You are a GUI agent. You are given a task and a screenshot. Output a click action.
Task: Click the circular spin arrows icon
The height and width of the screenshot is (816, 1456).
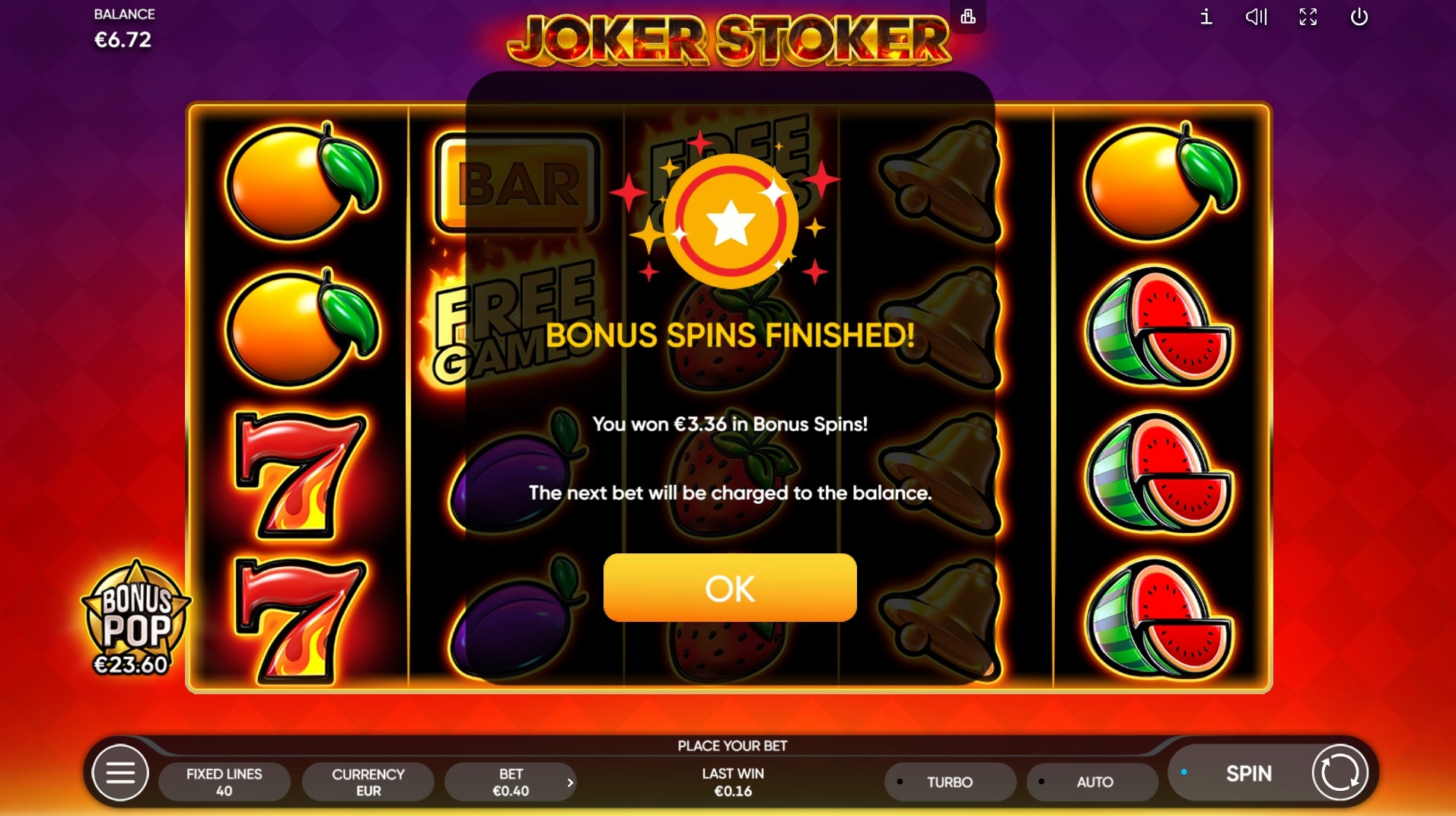1340,773
